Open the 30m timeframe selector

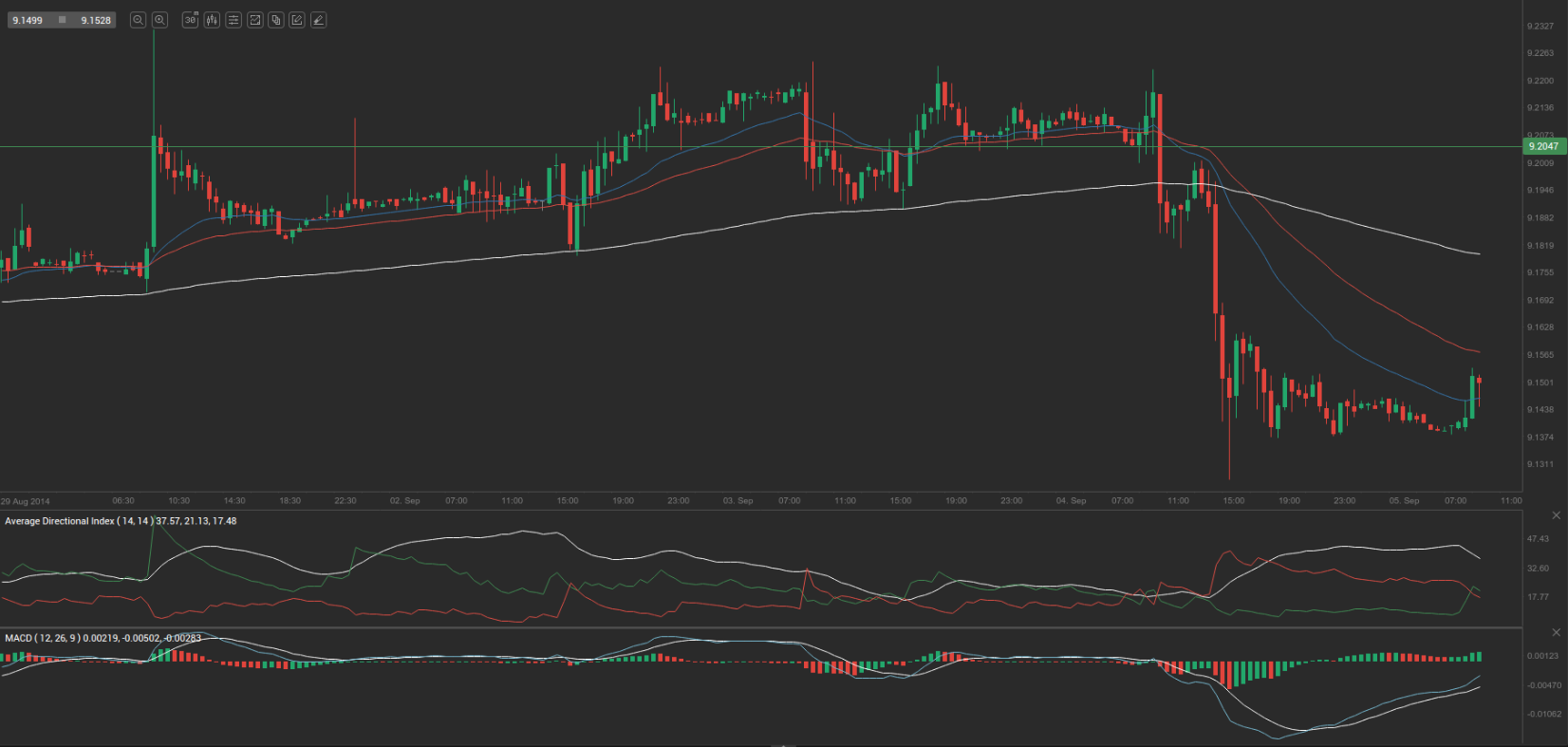[x=190, y=20]
